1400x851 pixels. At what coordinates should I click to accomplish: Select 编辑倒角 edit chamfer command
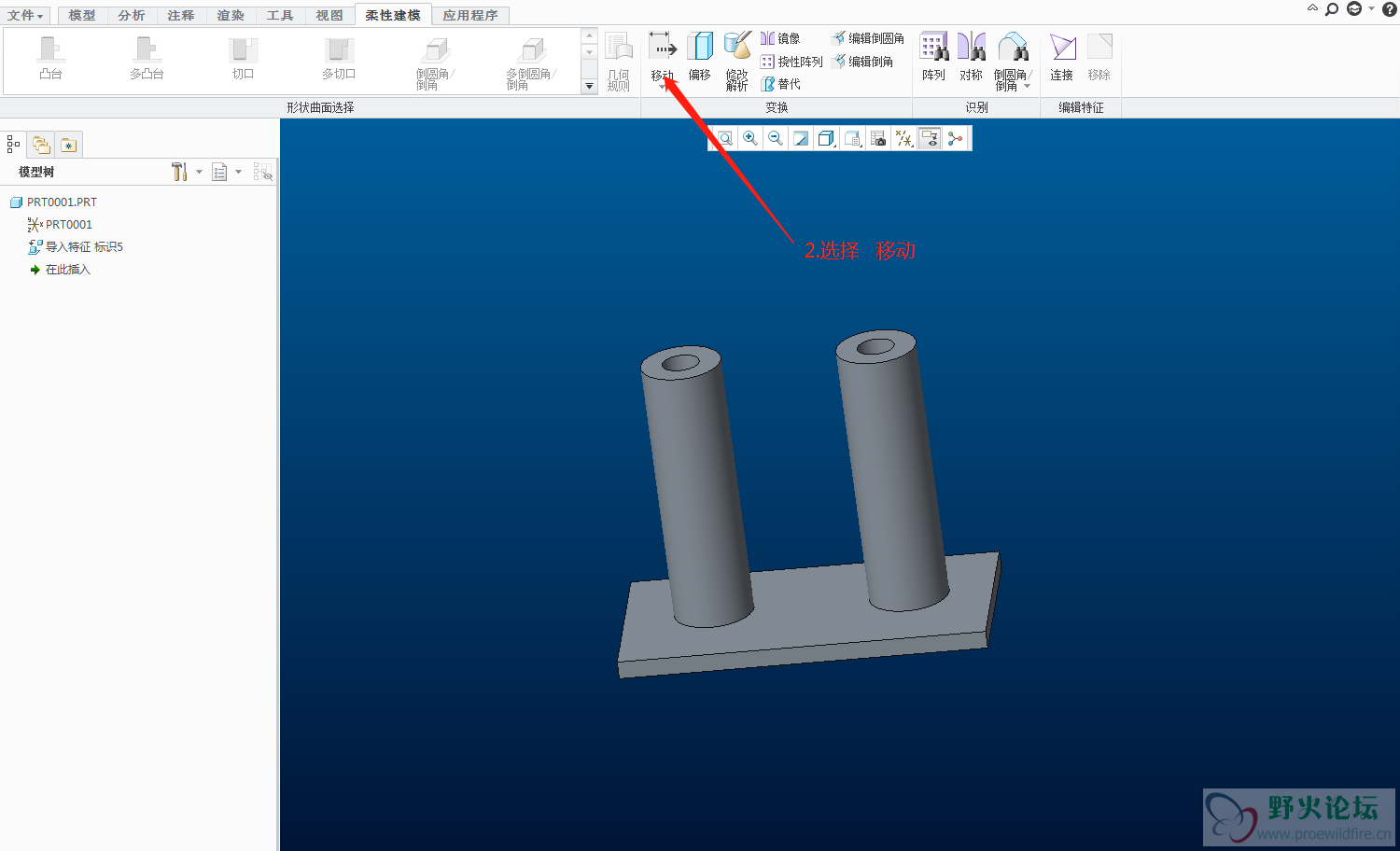click(863, 62)
